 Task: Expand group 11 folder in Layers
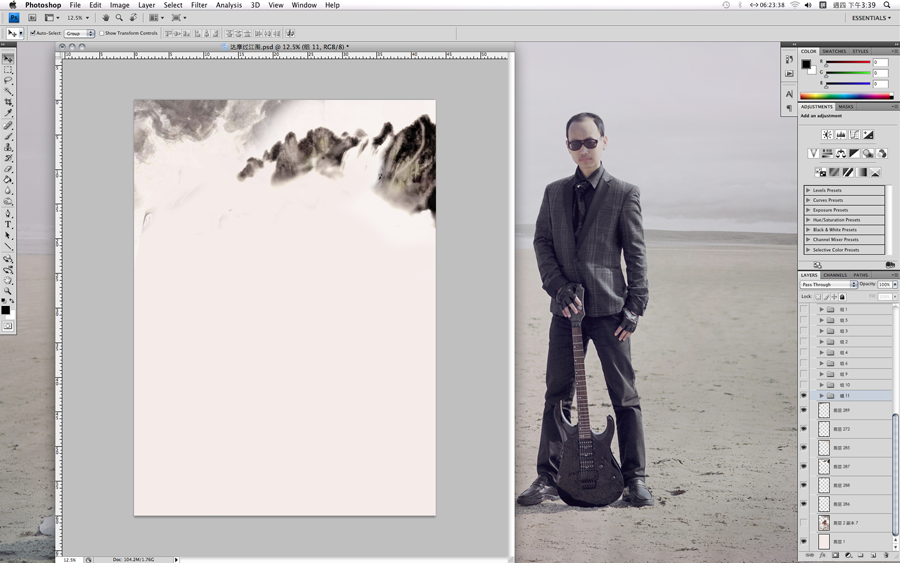click(821, 396)
